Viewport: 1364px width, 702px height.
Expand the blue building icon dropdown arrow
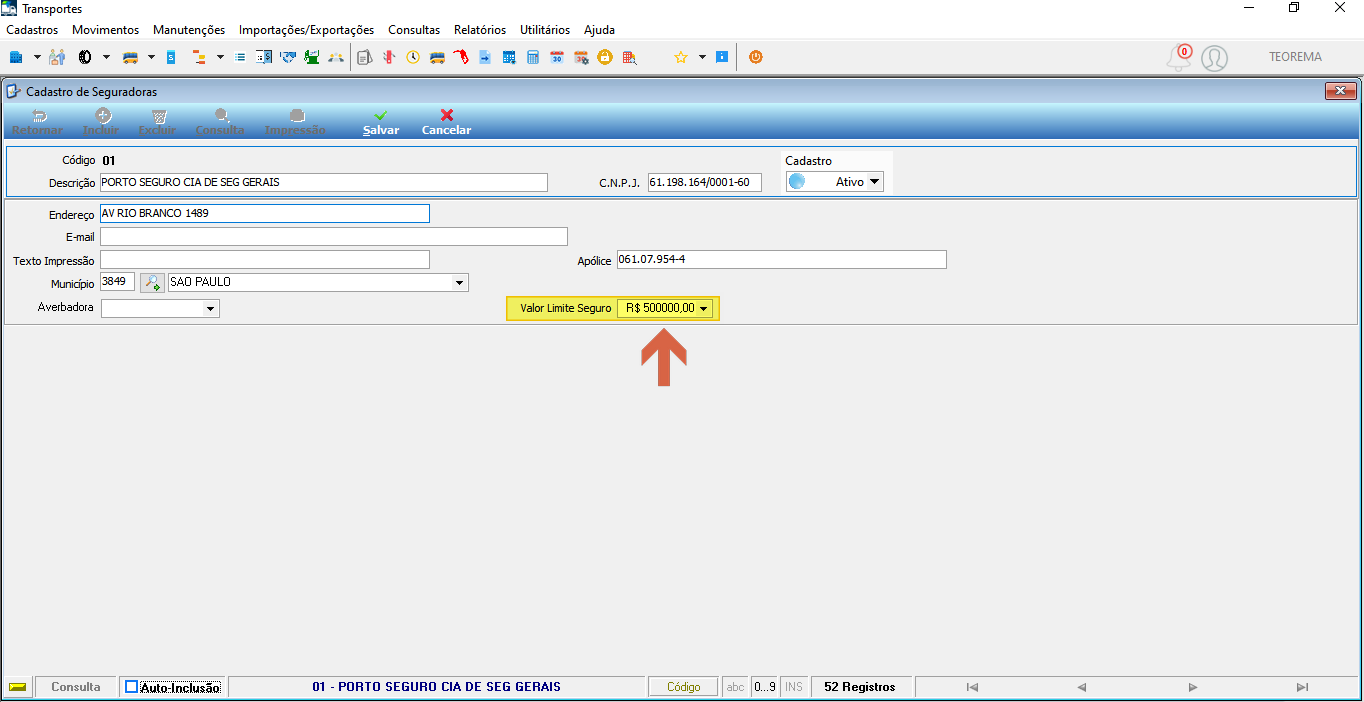[37, 57]
